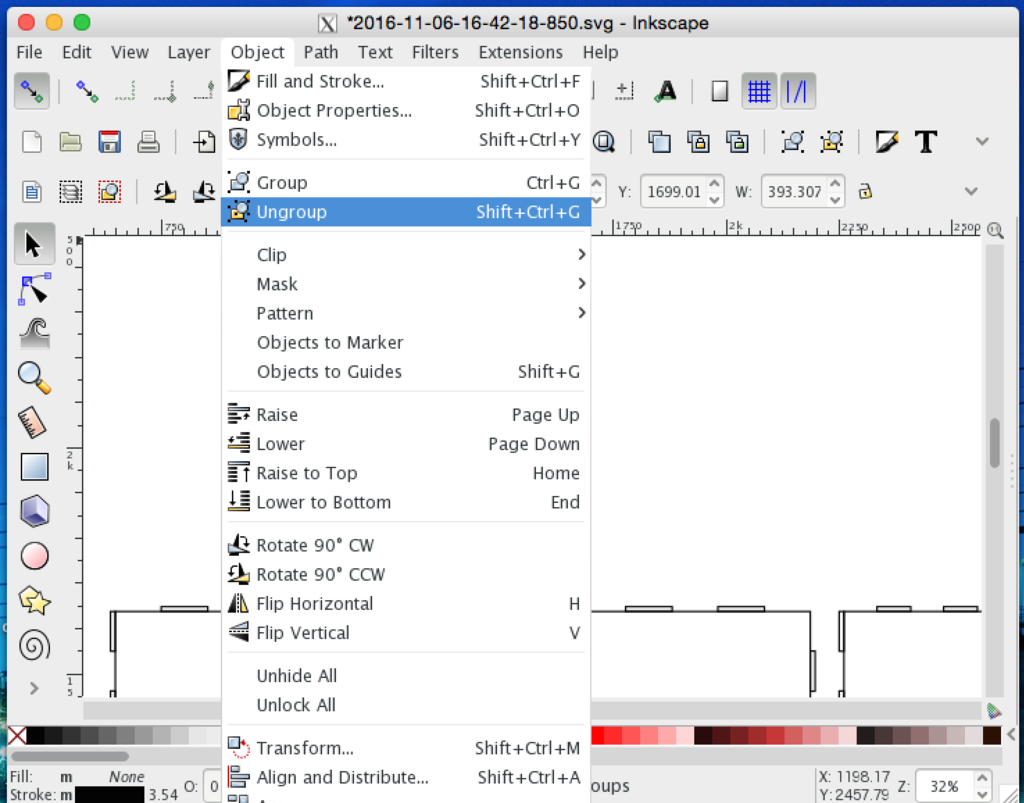This screenshot has width=1024, height=803.
Task: Open Fill and Stroke menu entry
Action: pyautogui.click(x=406, y=82)
